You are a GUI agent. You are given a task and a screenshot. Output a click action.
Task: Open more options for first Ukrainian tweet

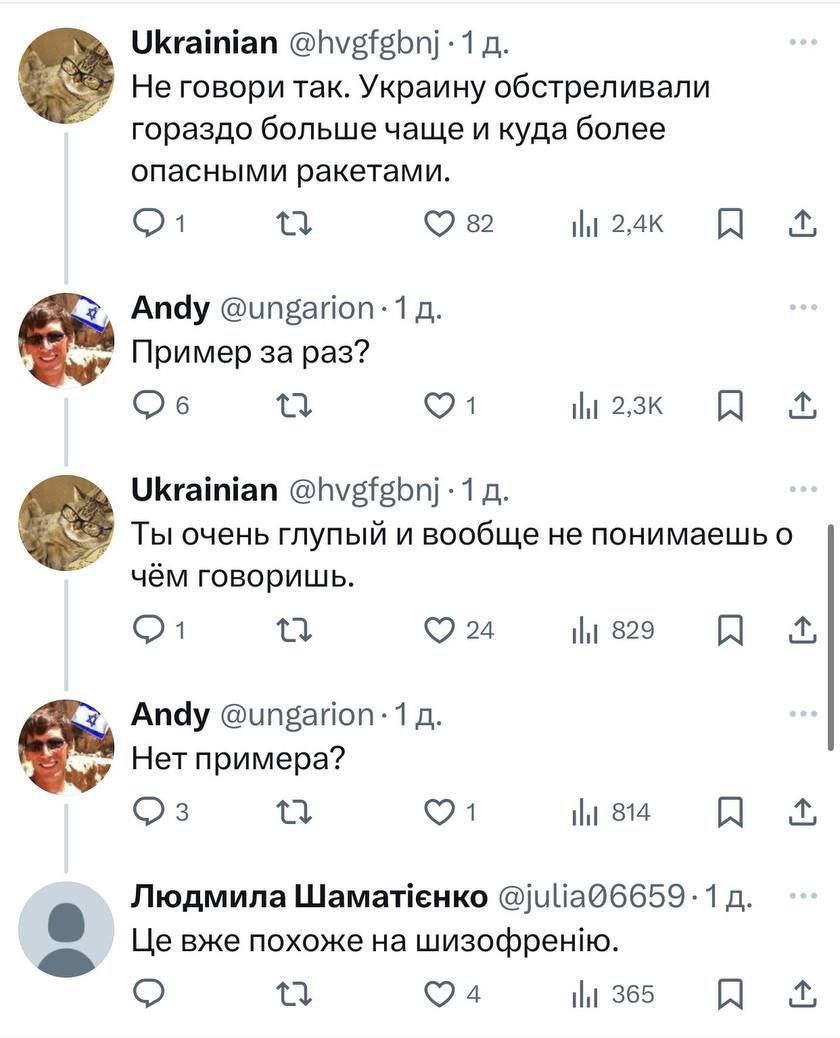[x=802, y=43]
